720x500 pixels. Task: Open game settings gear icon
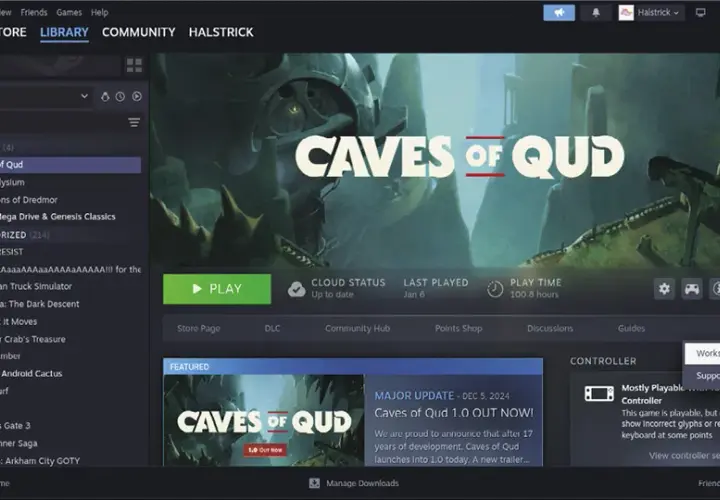664,289
